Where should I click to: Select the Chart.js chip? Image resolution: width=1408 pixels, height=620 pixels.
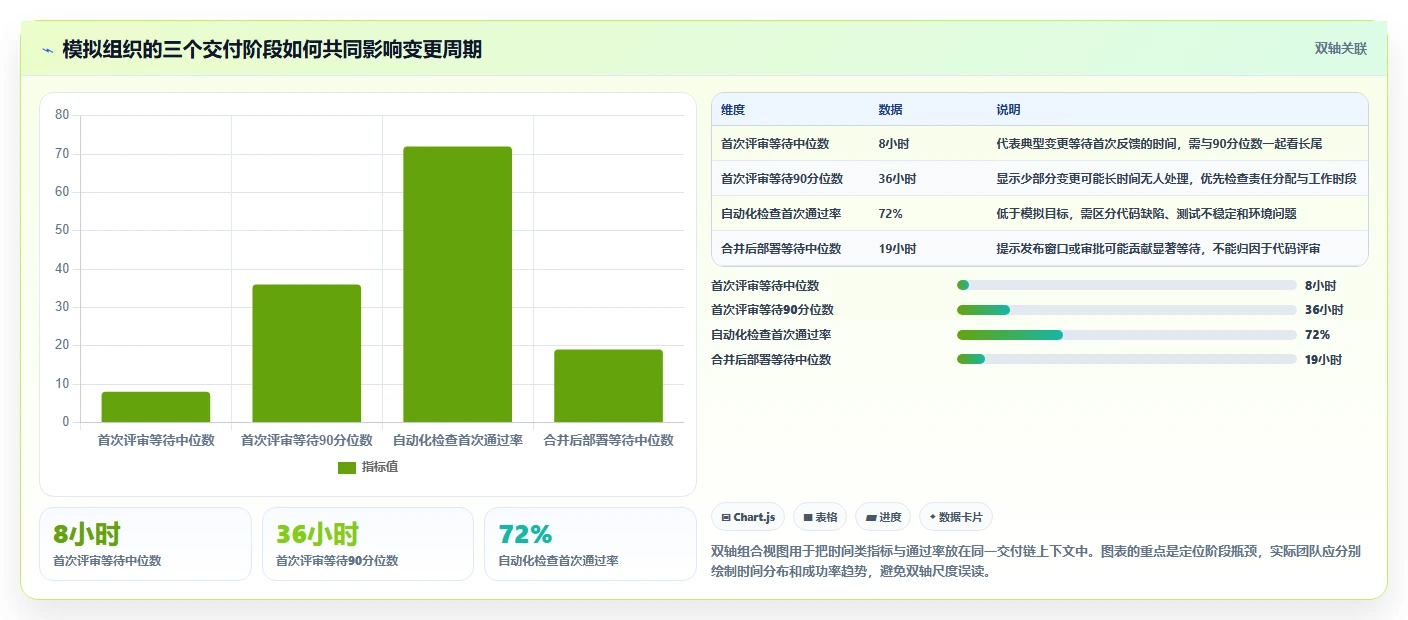pyautogui.click(x=748, y=517)
